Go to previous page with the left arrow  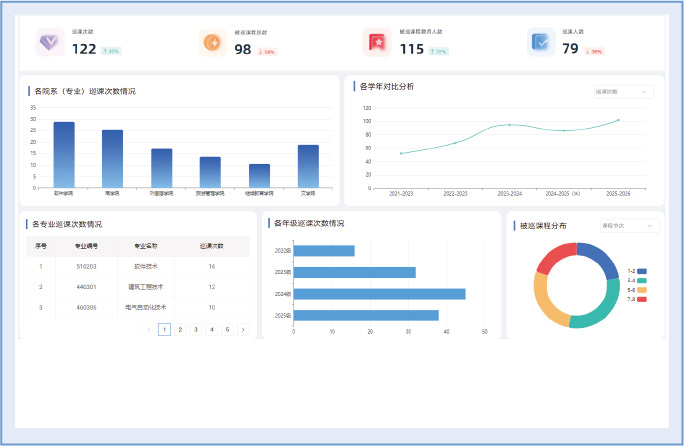point(149,329)
